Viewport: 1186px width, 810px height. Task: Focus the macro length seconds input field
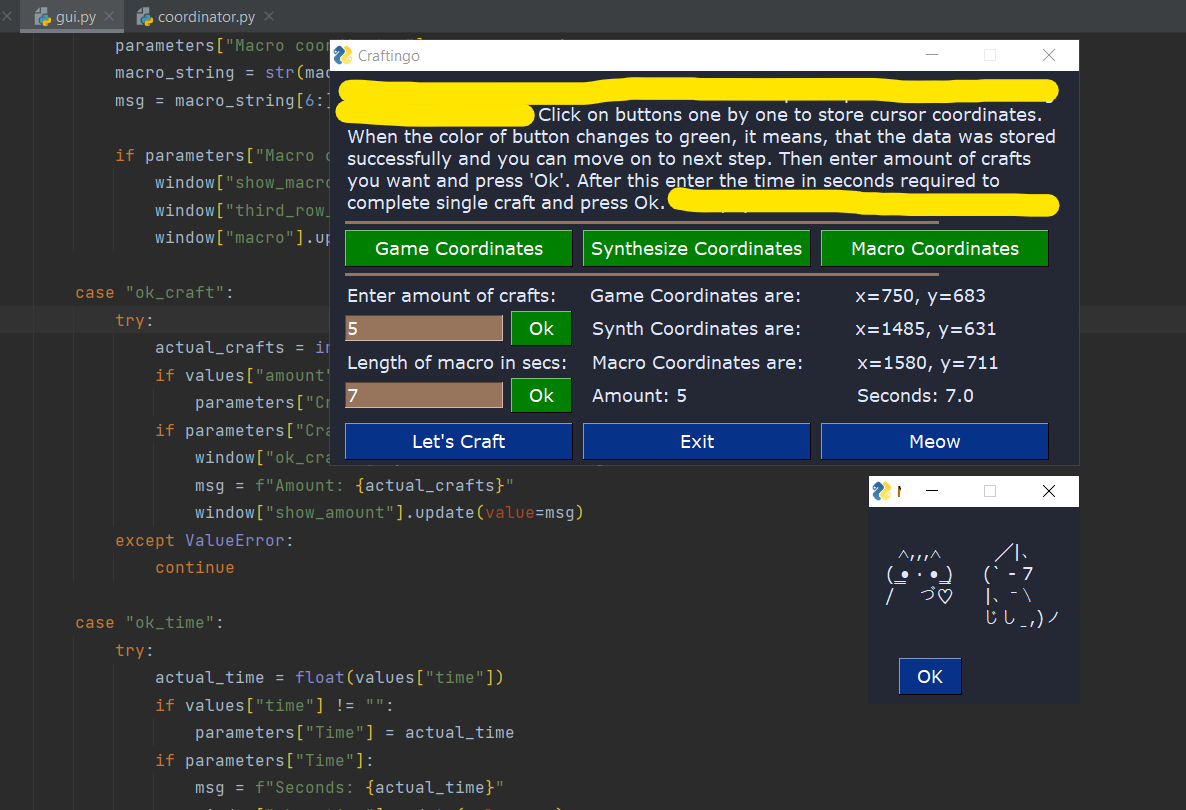424,395
